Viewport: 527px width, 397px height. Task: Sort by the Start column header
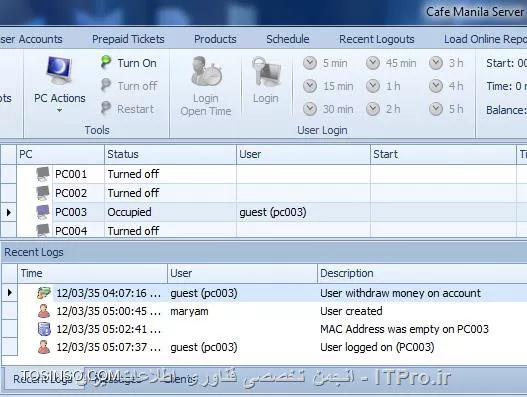click(443, 154)
